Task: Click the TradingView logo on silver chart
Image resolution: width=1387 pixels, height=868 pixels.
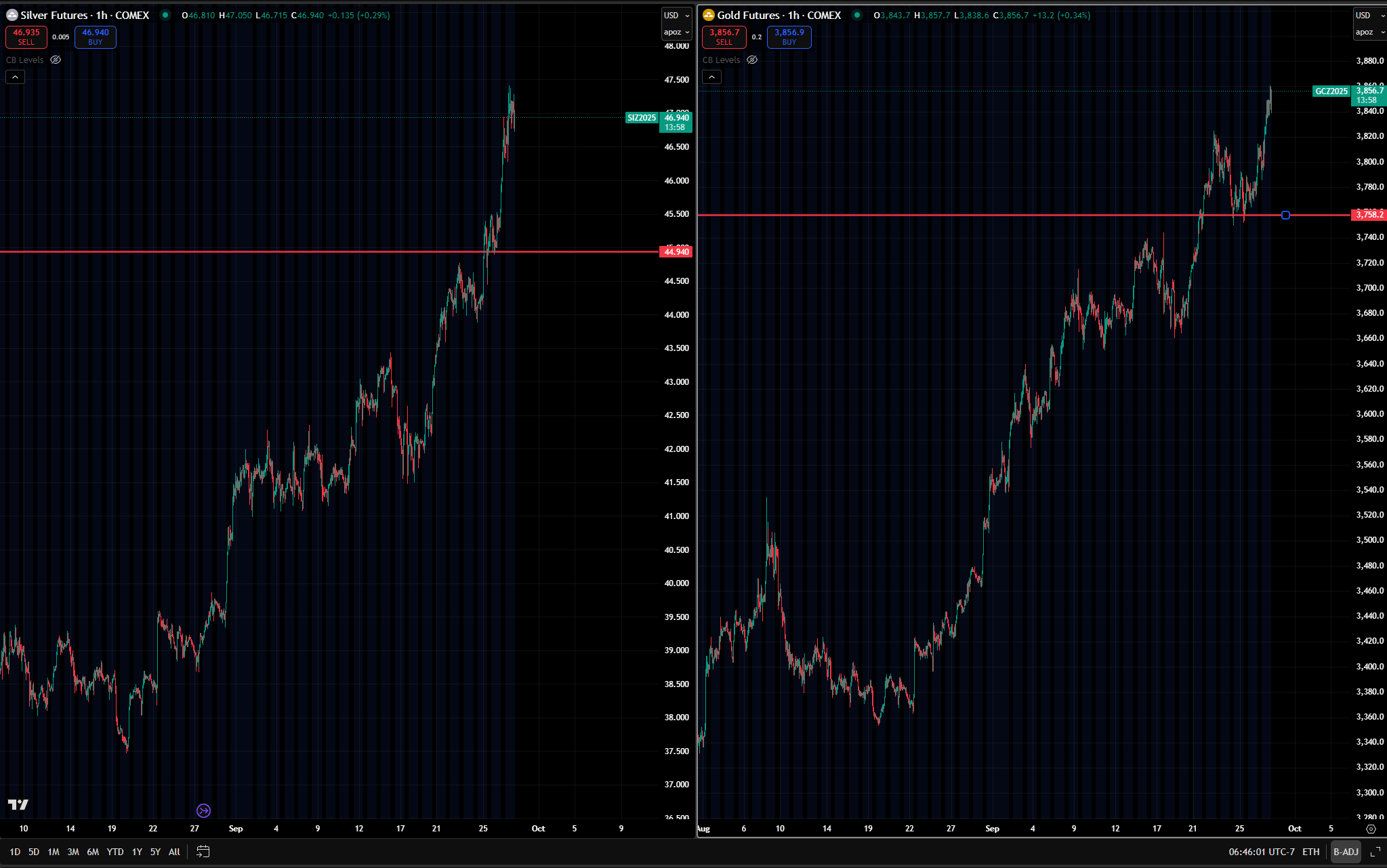Action: tap(18, 804)
